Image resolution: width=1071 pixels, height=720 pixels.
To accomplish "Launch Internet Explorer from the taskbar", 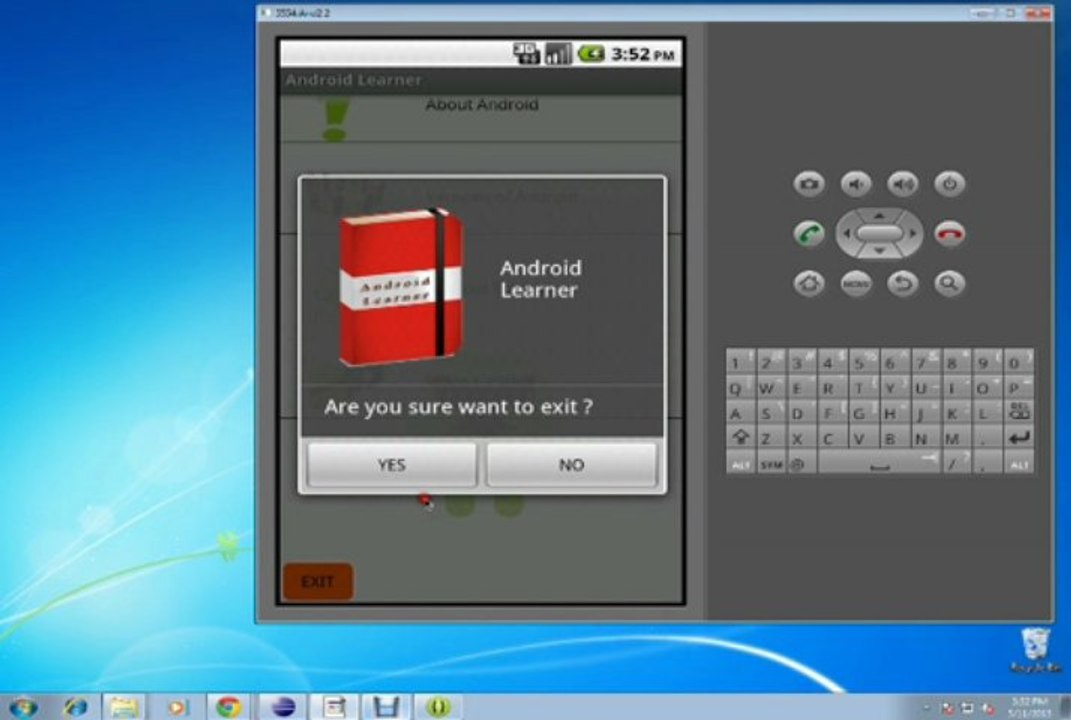I will (75, 707).
